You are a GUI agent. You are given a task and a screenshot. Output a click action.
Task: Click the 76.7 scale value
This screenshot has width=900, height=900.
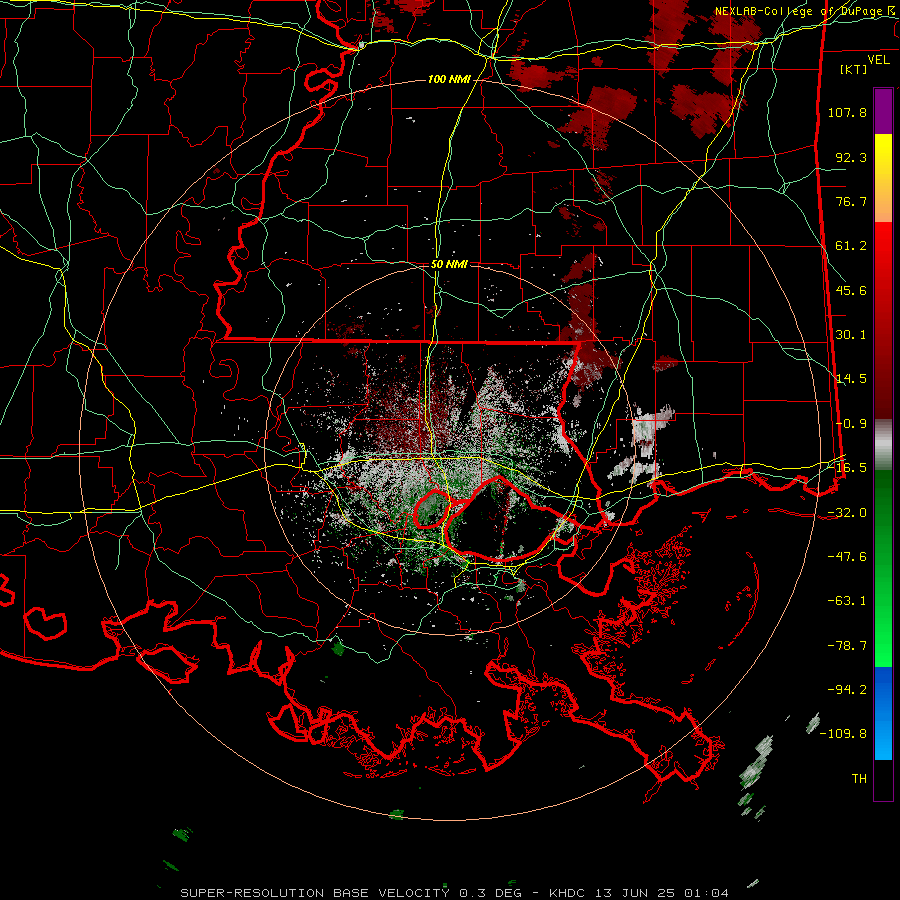point(851,201)
